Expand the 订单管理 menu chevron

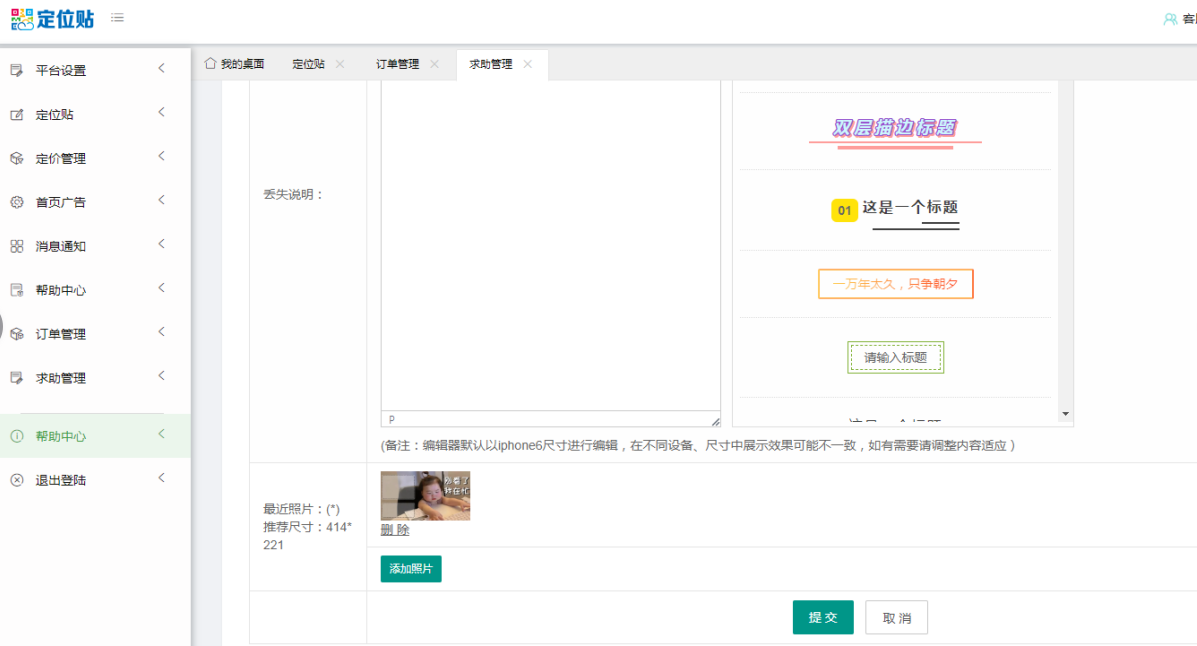pos(161,332)
